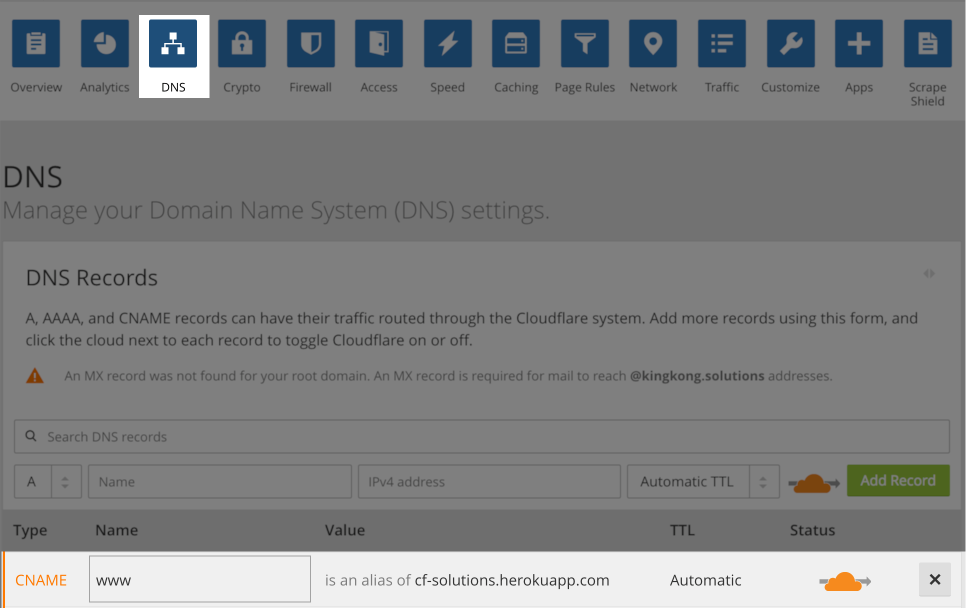Open the Overview section icon
Viewport: 966px width, 608px height.
pyautogui.click(x=36, y=44)
